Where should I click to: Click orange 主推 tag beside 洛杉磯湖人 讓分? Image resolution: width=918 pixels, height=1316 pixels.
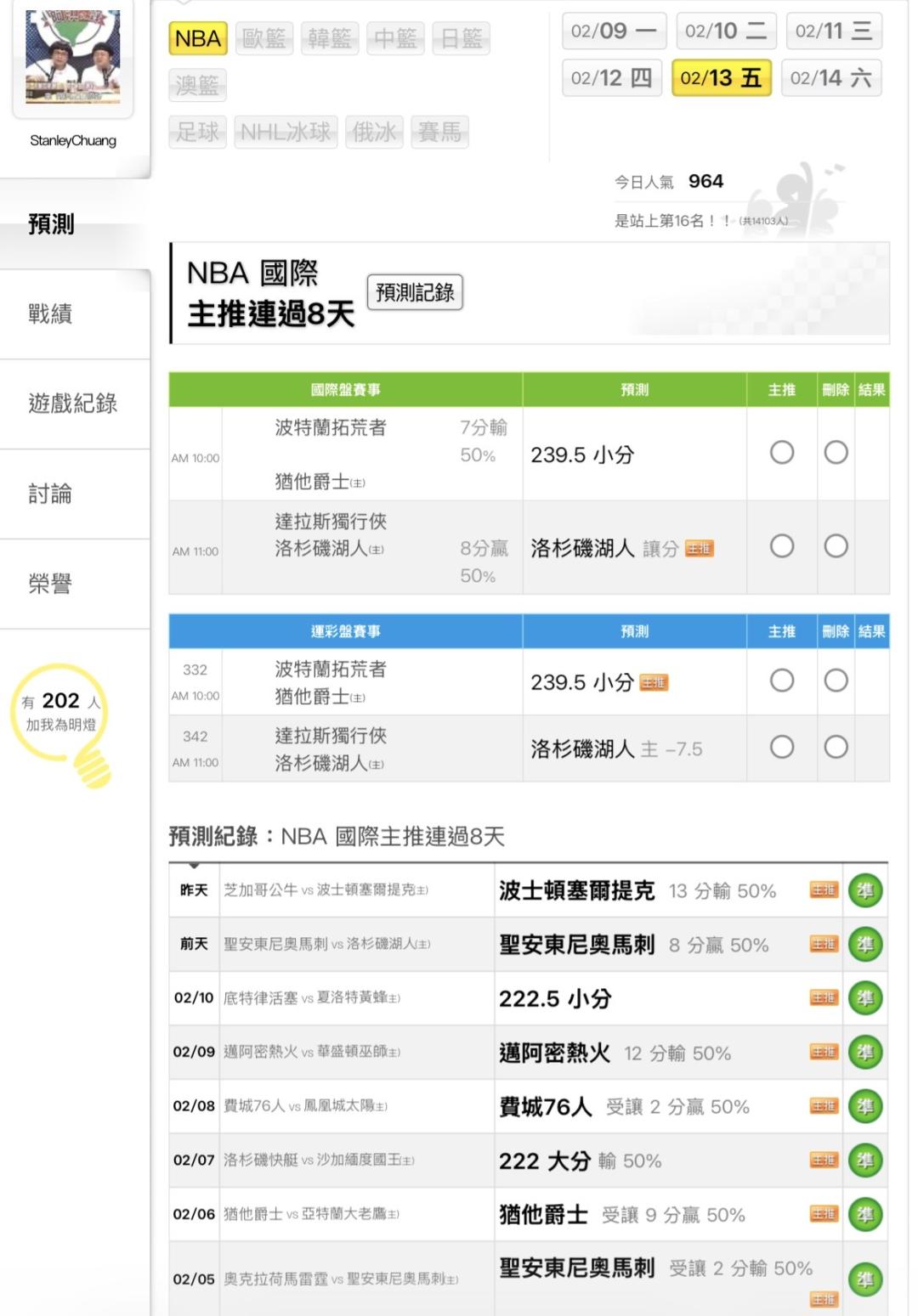pos(700,549)
